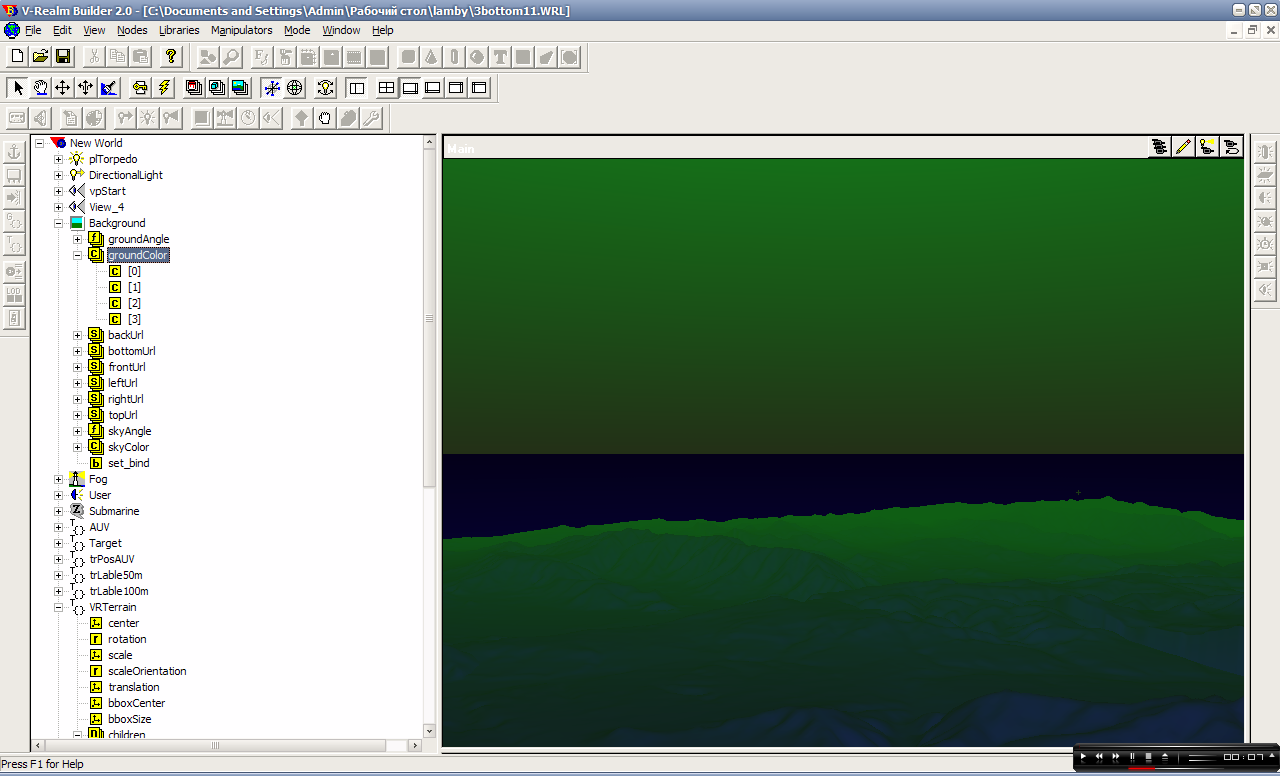Open the Window menu
This screenshot has height=776, width=1280.
tap(341, 30)
